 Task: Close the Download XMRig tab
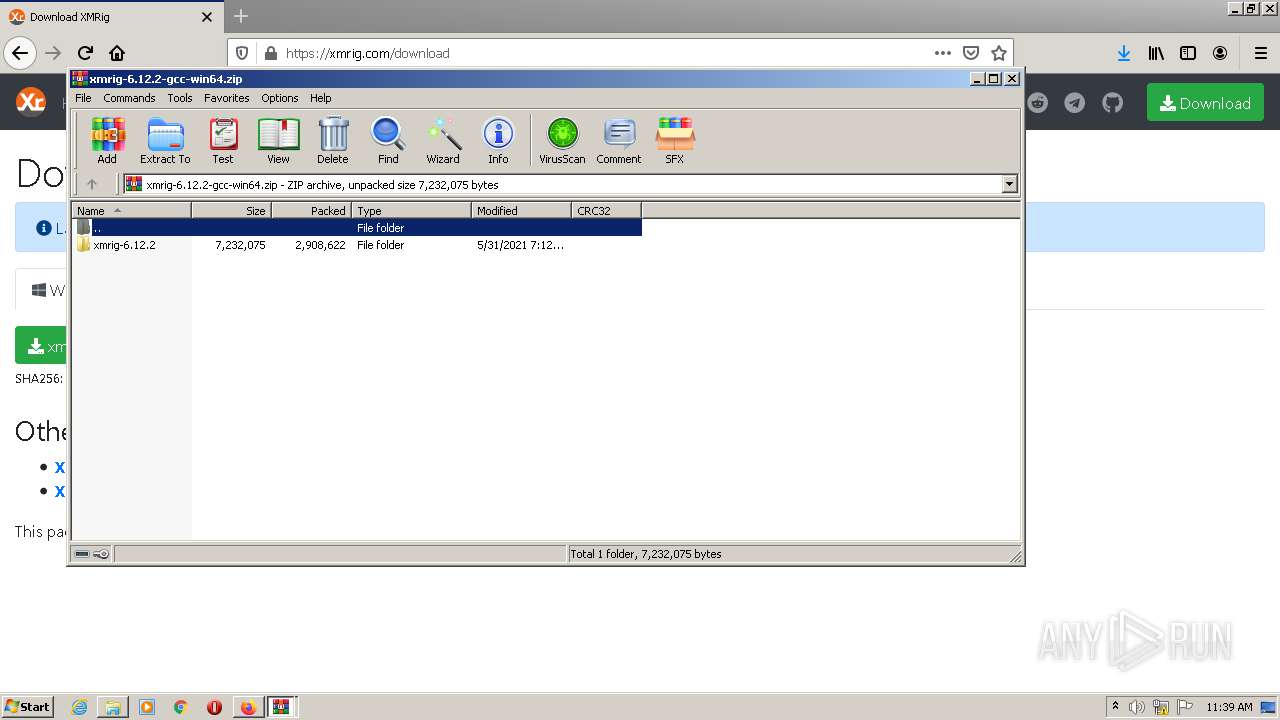(x=207, y=17)
